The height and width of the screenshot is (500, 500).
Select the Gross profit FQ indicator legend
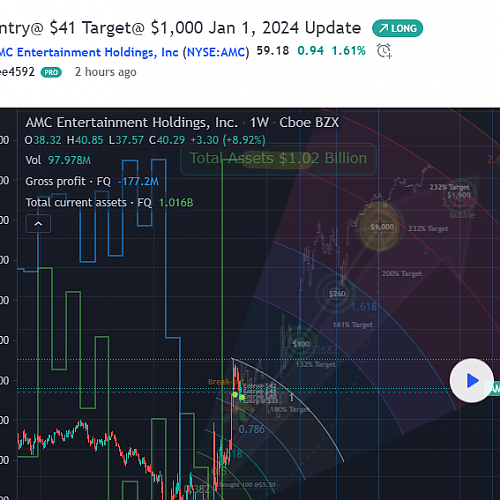[92, 181]
